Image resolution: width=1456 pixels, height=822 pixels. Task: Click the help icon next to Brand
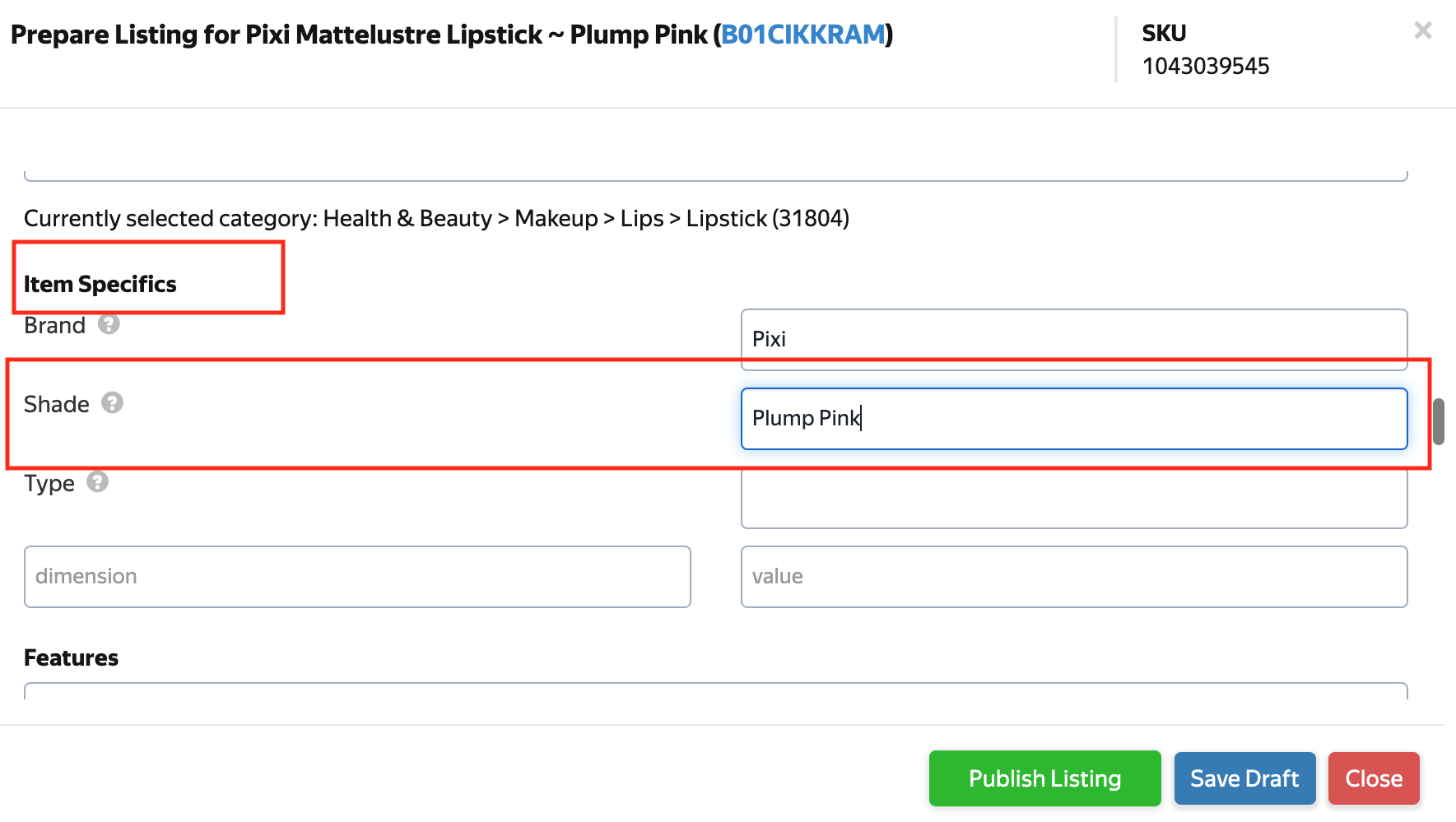(x=109, y=324)
